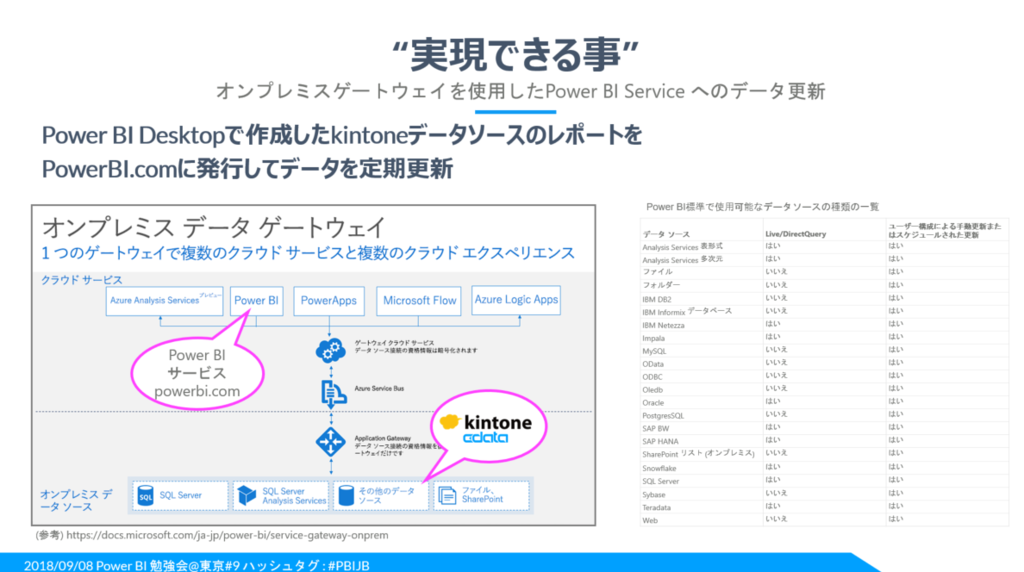Click the "Teradata" table row name
The height and width of the screenshot is (572, 1024).
coord(656,507)
